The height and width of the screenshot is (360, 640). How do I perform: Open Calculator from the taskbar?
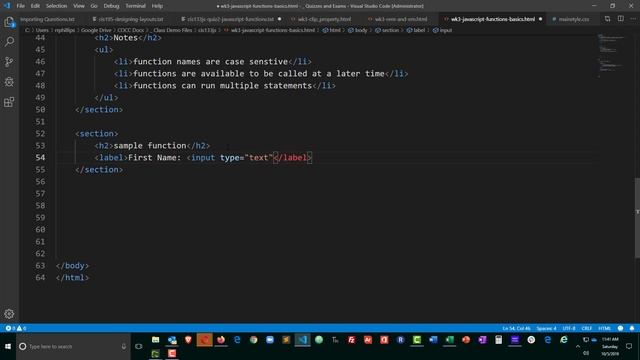(498, 340)
